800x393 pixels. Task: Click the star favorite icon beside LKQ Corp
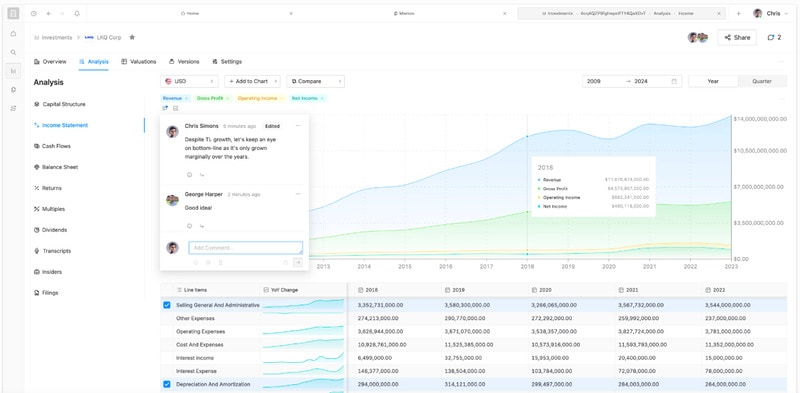pos(132,37)
